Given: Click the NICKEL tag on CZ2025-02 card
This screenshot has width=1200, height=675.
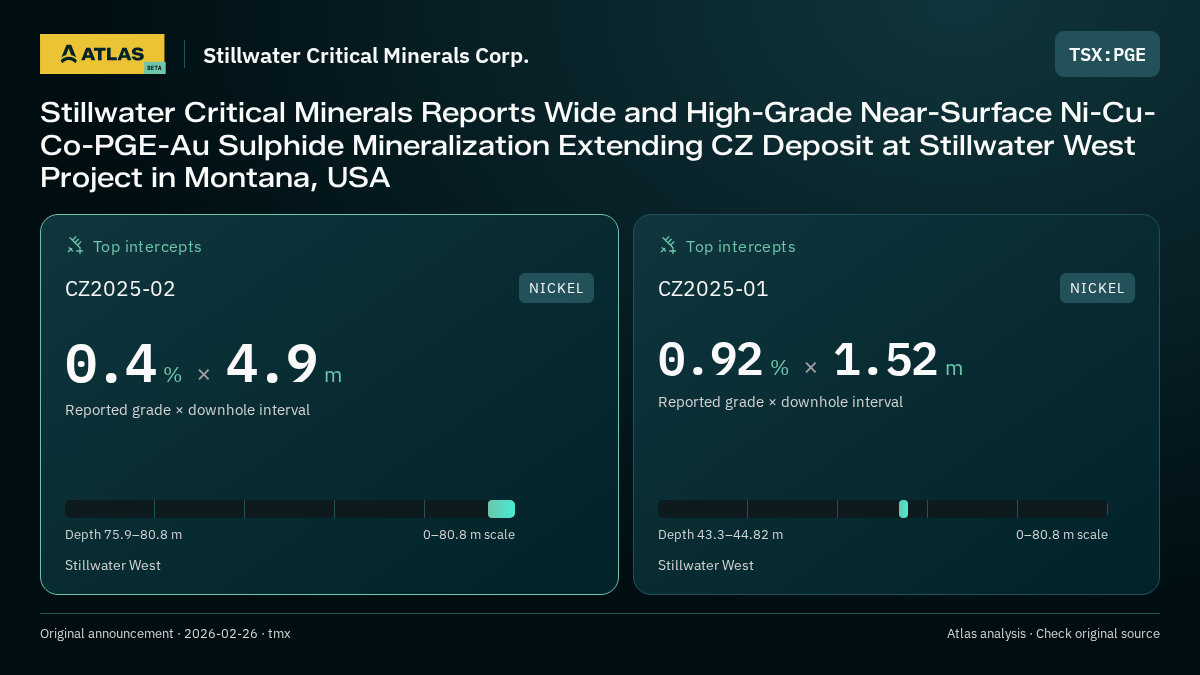Looking at the screenshot, I should (556, 288).
